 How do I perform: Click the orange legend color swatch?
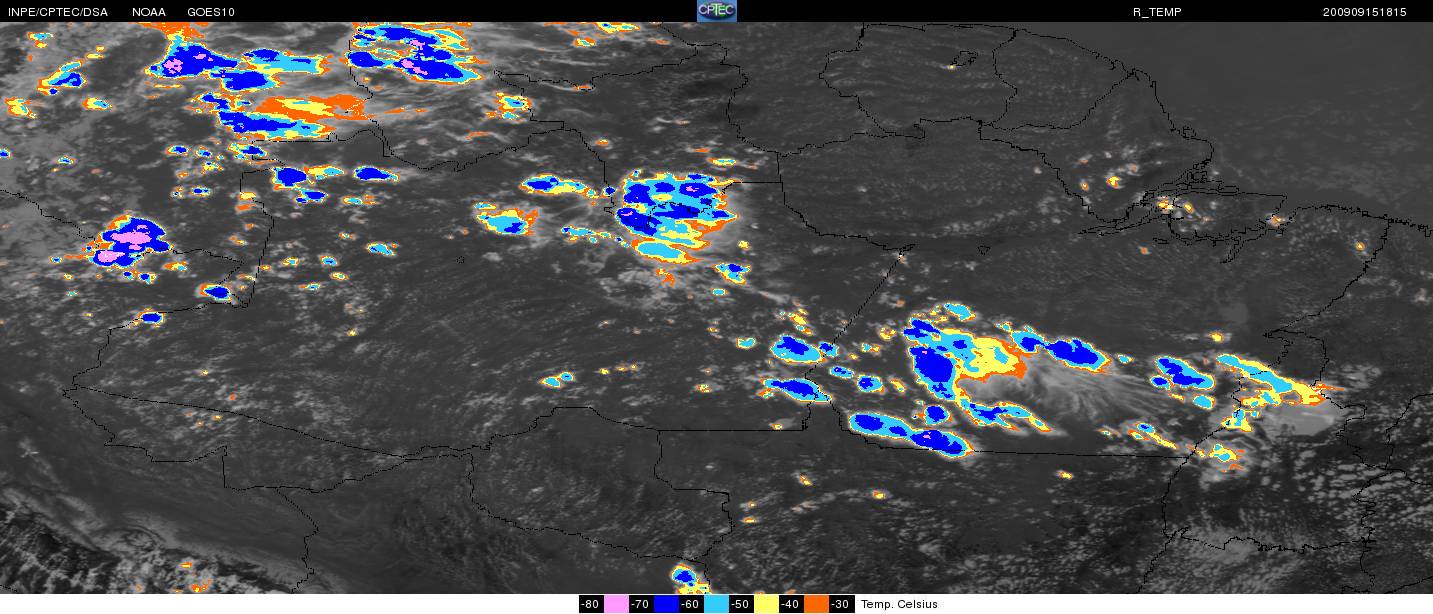click(x=817, y=604)
